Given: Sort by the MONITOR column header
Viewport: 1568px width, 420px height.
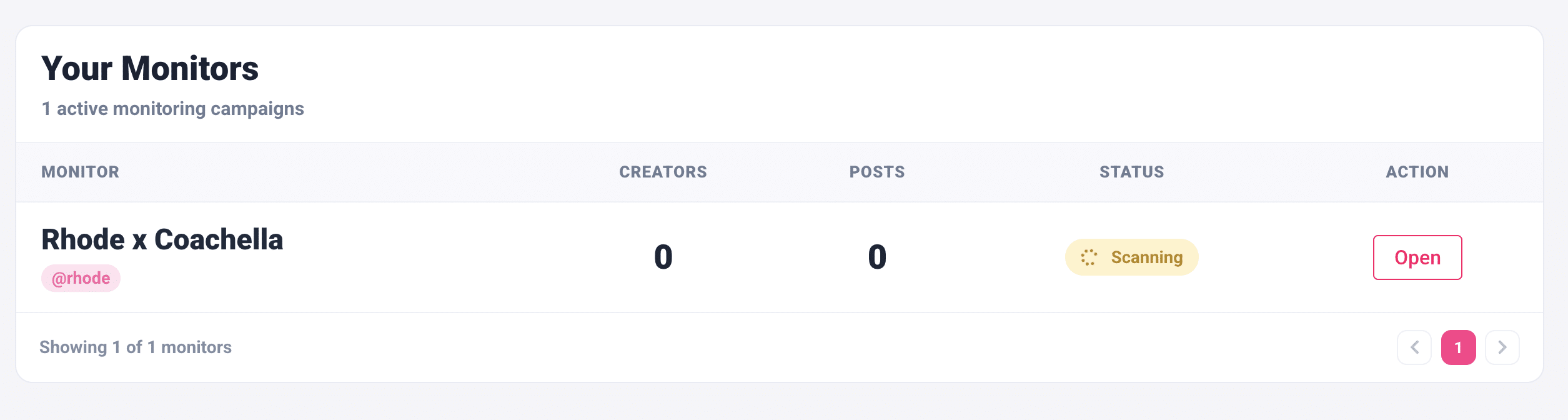Looking at the screenshot, I should pyautogui.click(x=80, y=172).
